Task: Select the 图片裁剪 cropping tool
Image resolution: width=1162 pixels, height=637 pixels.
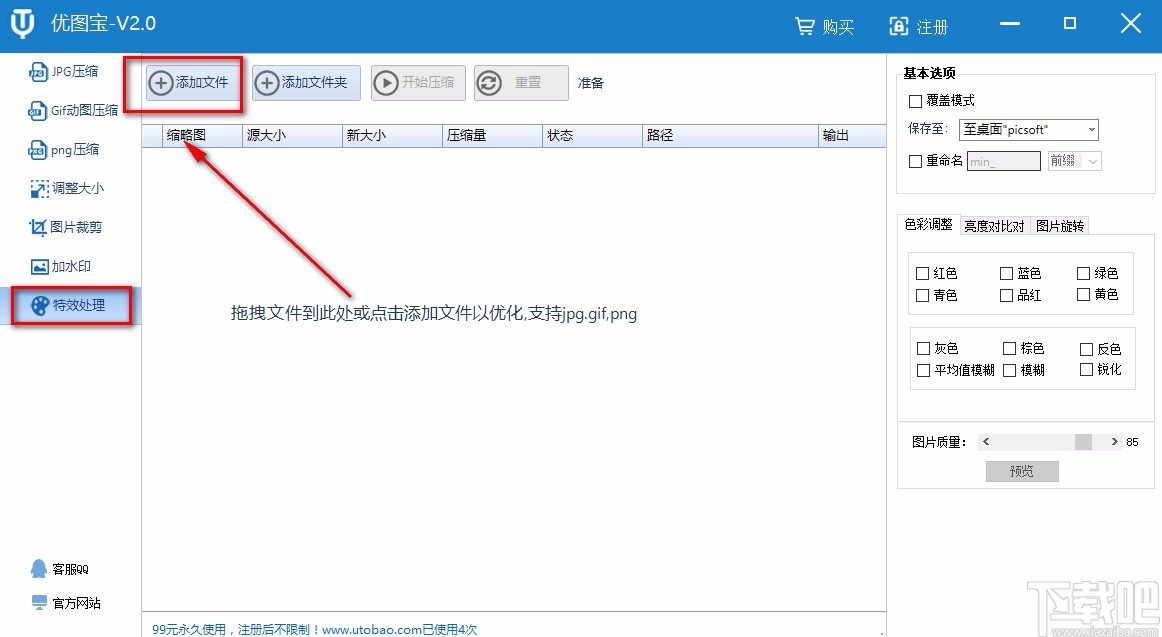Action: pyautogui.click(x=70, y=227)
